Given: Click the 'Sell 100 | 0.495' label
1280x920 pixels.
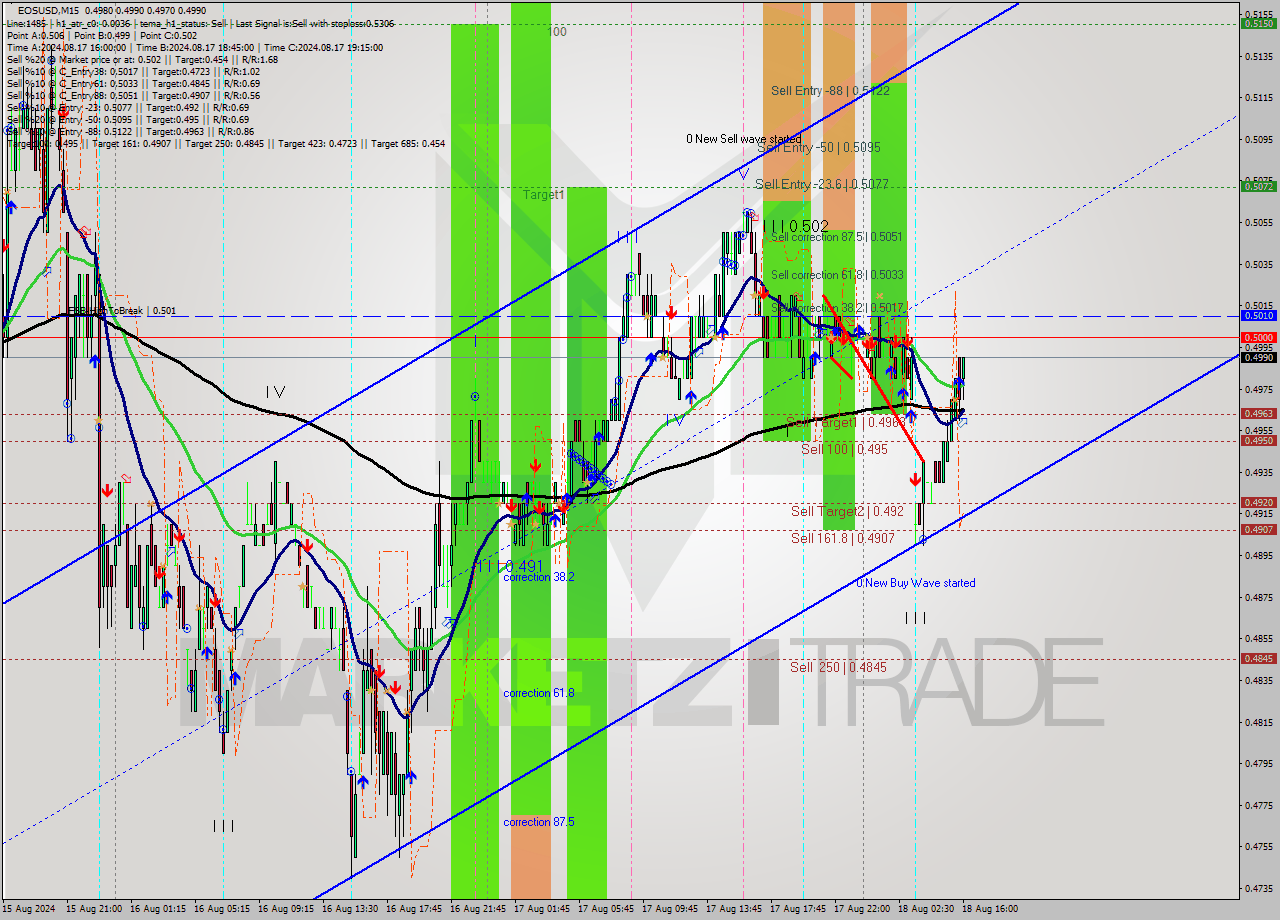Looking at the screenshot, I should coord(844,449).
